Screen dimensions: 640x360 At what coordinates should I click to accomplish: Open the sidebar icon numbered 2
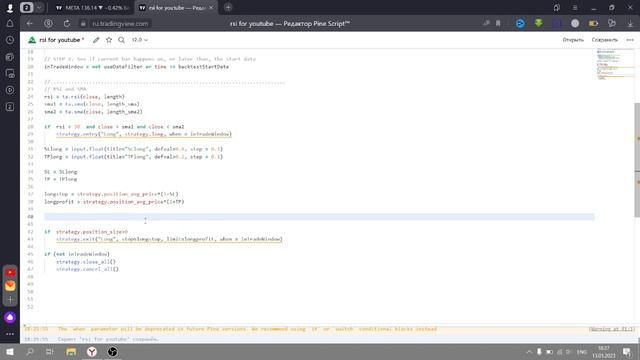coord(10,107)
